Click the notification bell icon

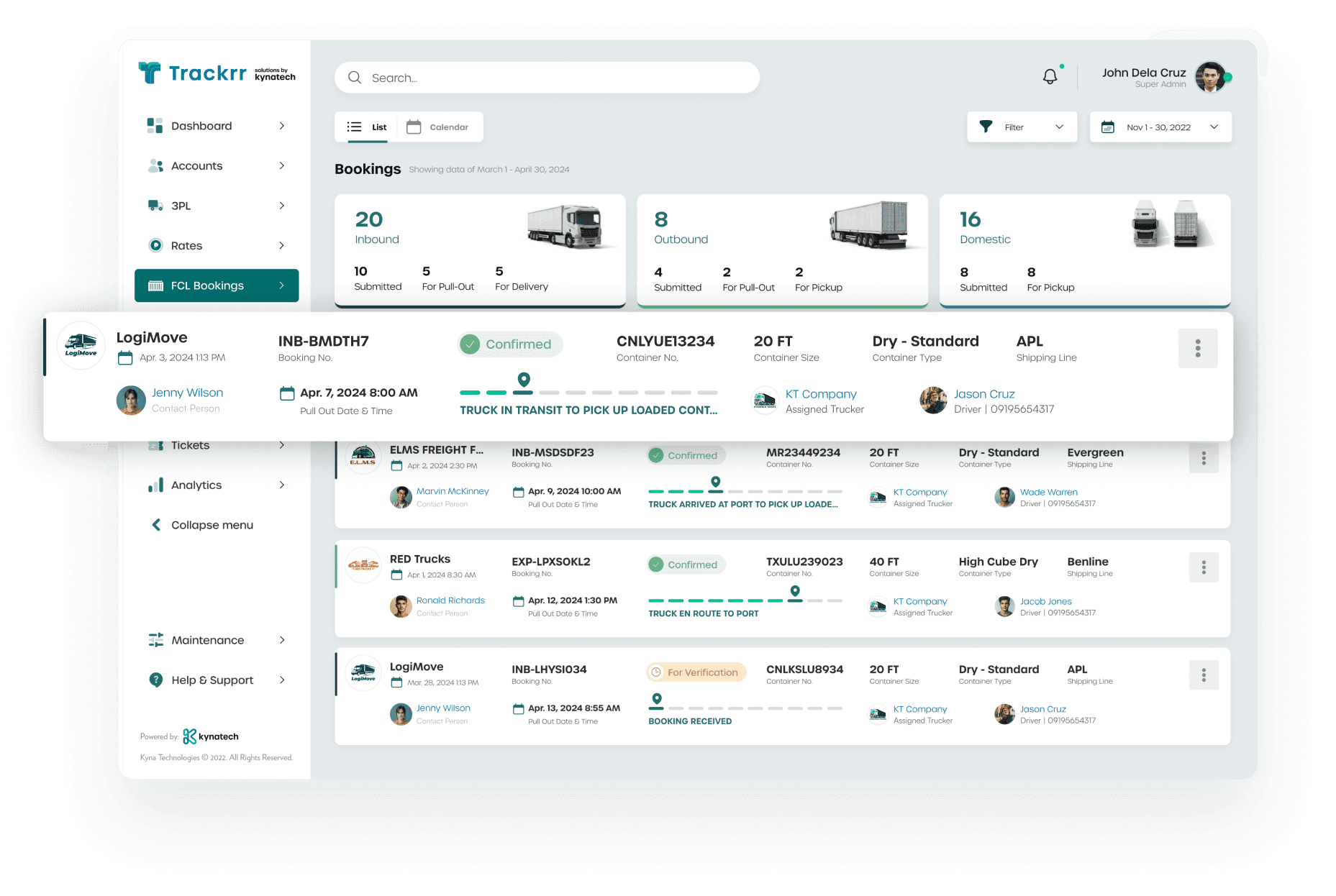pos(1050,75)
